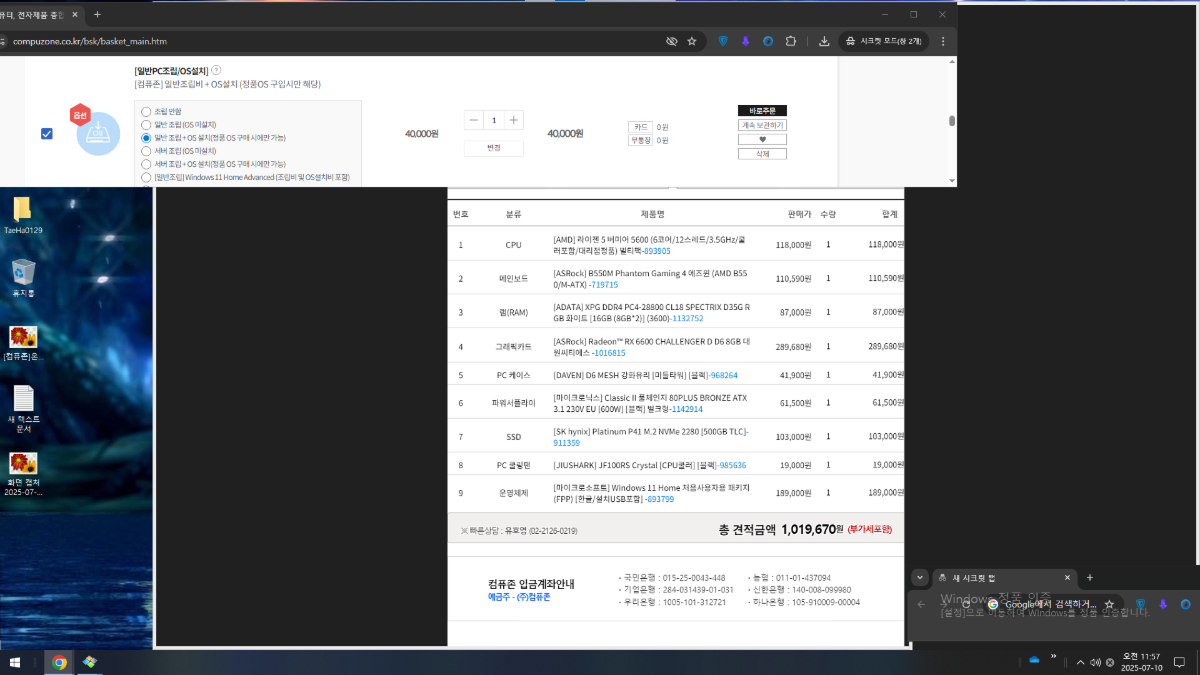The width and height of the screenshot is (1200, 675).
Task: Open the Chrome three-dot menu
Action: (942, 41)
